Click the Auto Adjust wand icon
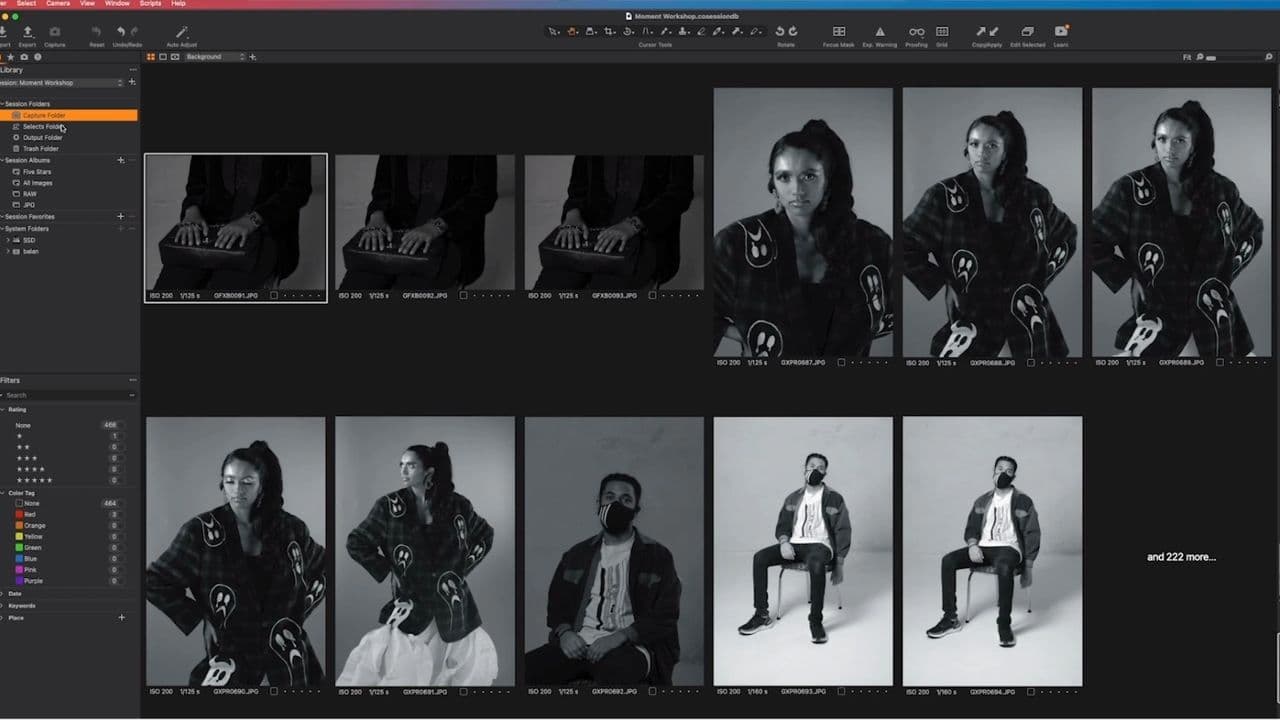This screenshot has height=720, width=1280. coord(181,33)
